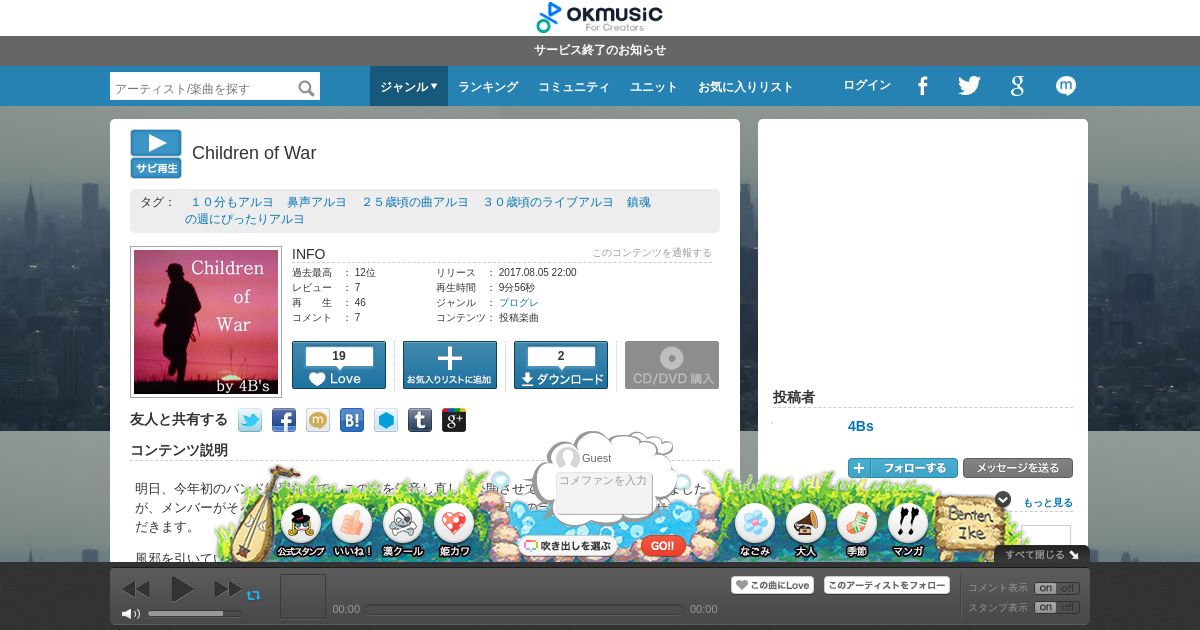This screenshot has height=630, width=1200.
Task: Click the playback progress bar
Action: click(x=525, y=609)
